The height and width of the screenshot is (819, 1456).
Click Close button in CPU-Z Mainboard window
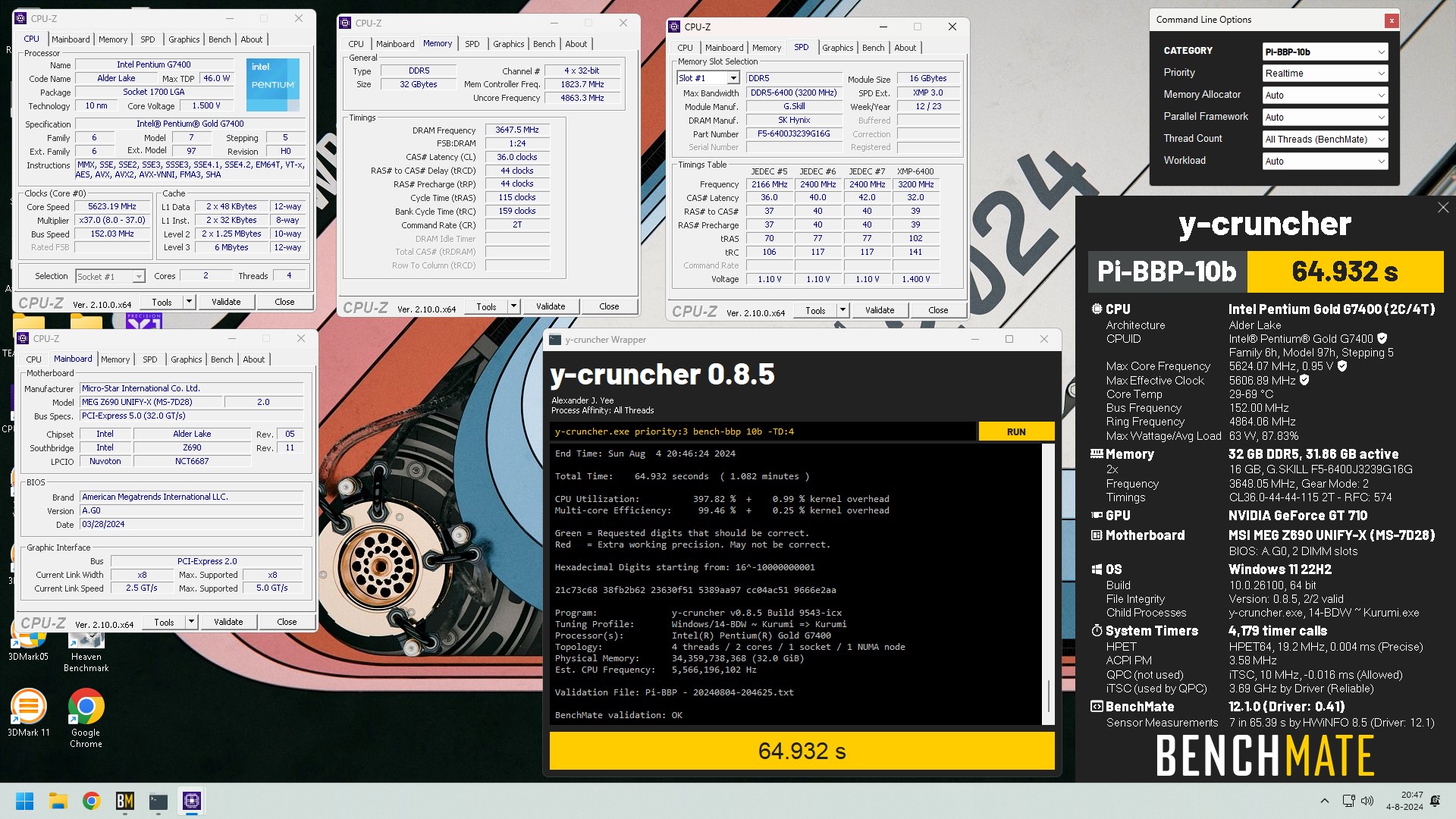287,622
